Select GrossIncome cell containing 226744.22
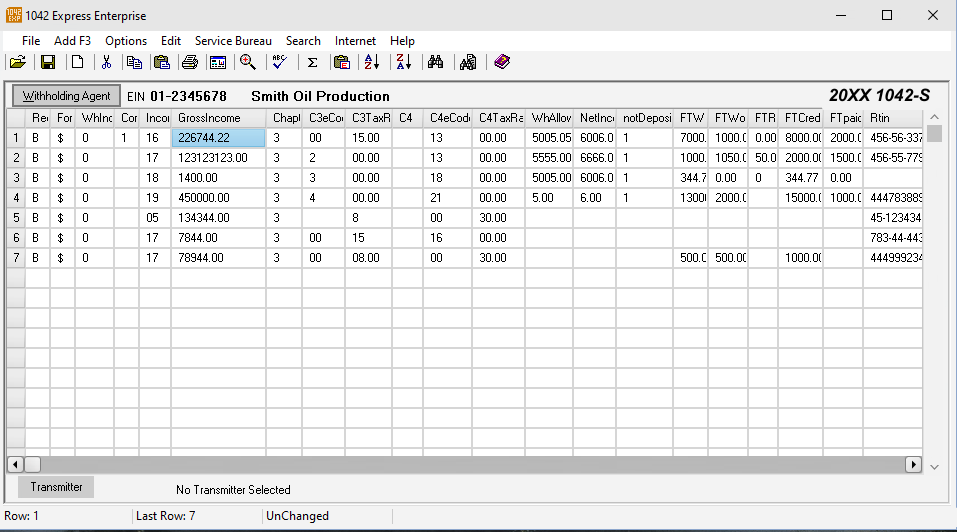The height and width of the screenshot is (532, 957). pos(218,138)
